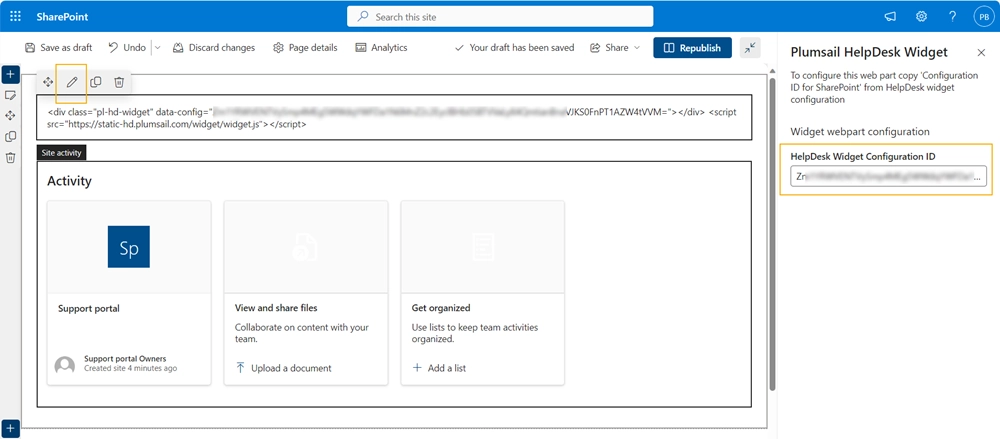Click the move web part icon
Image resolution: width=1000 pixels, height=439 pixels.
[48, 82]
